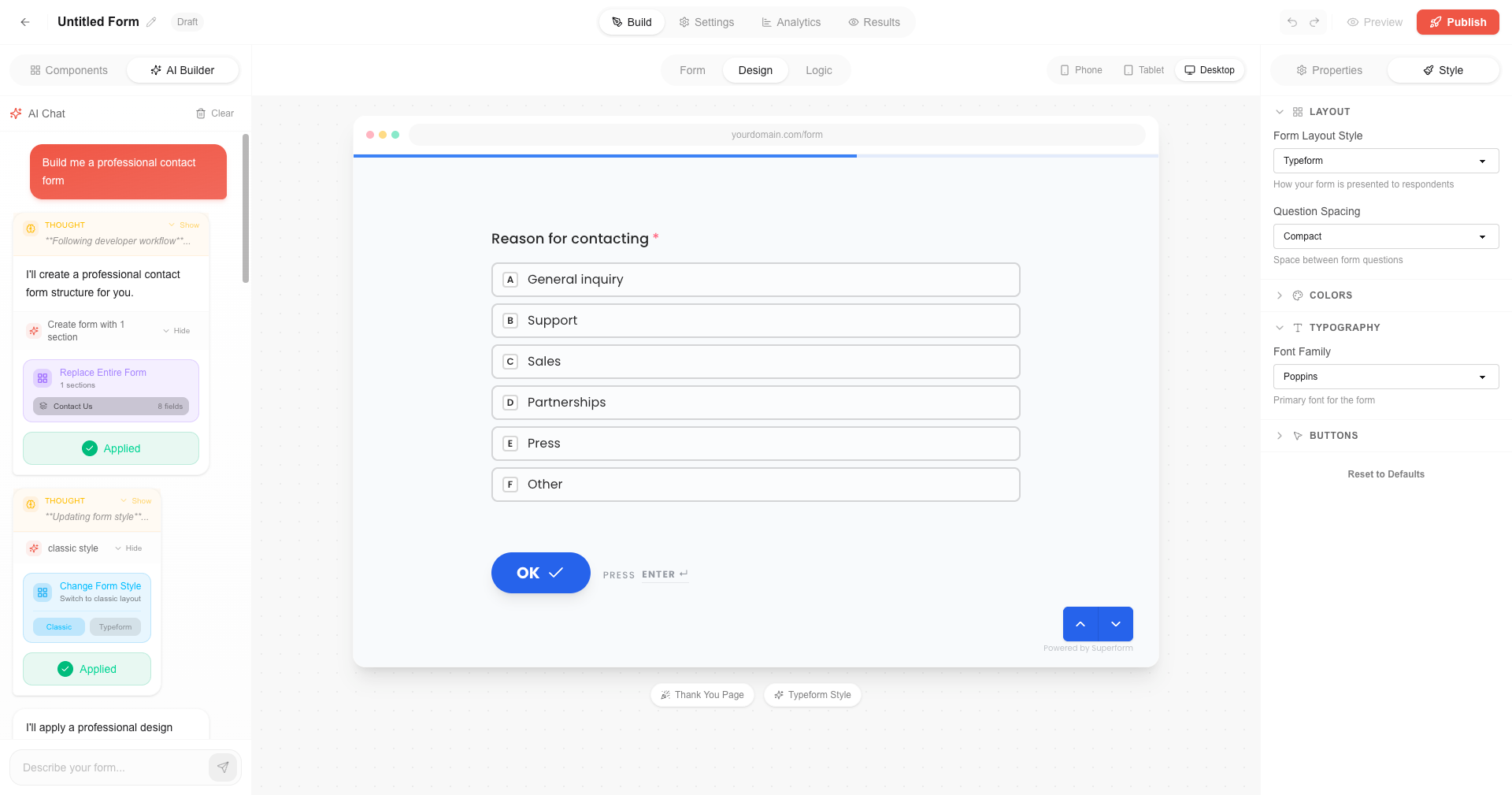Open the Form Layout Style dropdown

[x=1385, y=160]
